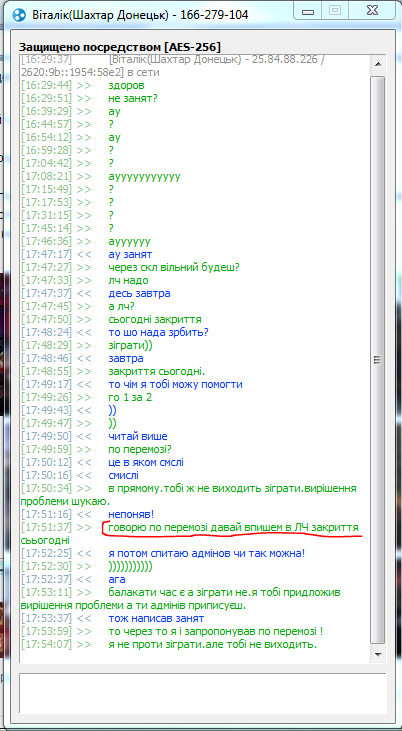The height and width of the screenshot is (731, 402).
Task: Click message 'сьогодні закриття'
Action: click(154, 320)
